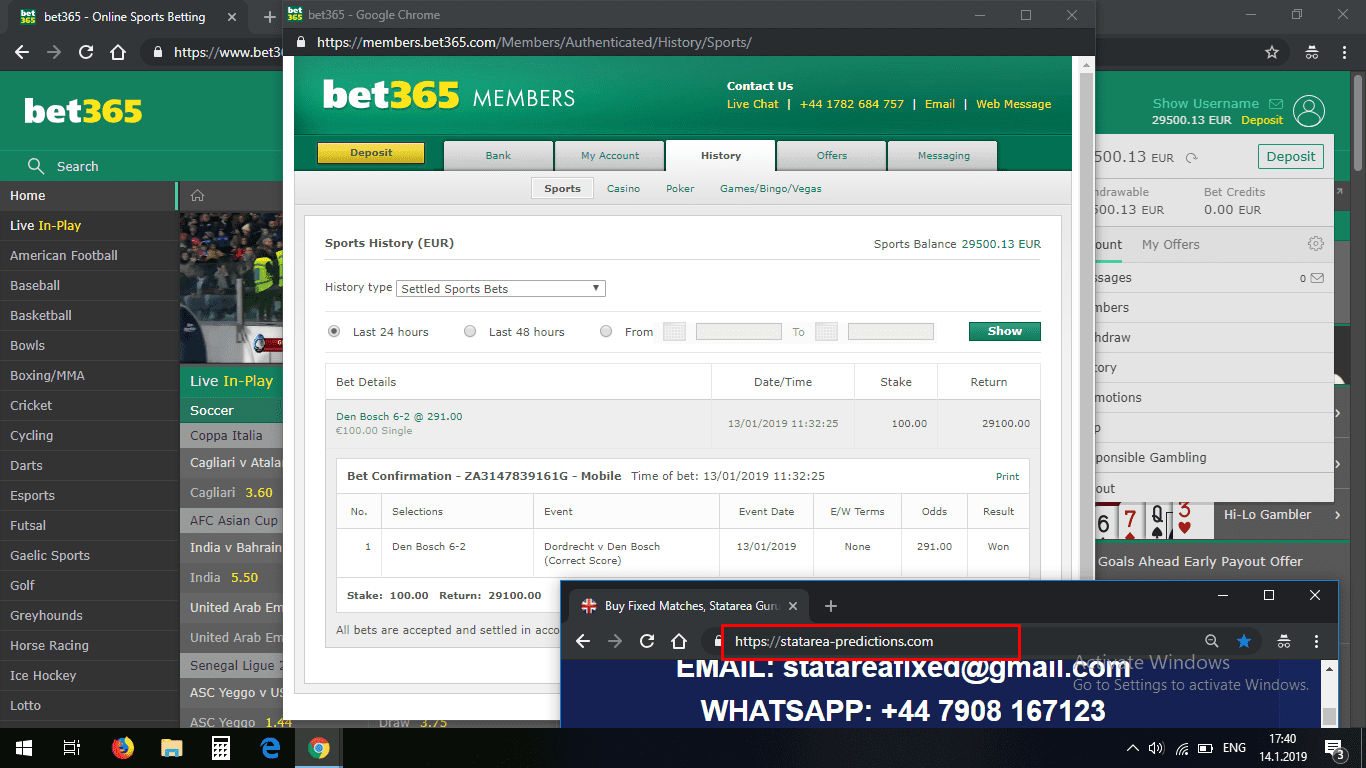Image resolution: width=1366 pixels, height=768 pixels.
Task: Select the Last 48 hours radio option
Action: click(x=470, y=331)
